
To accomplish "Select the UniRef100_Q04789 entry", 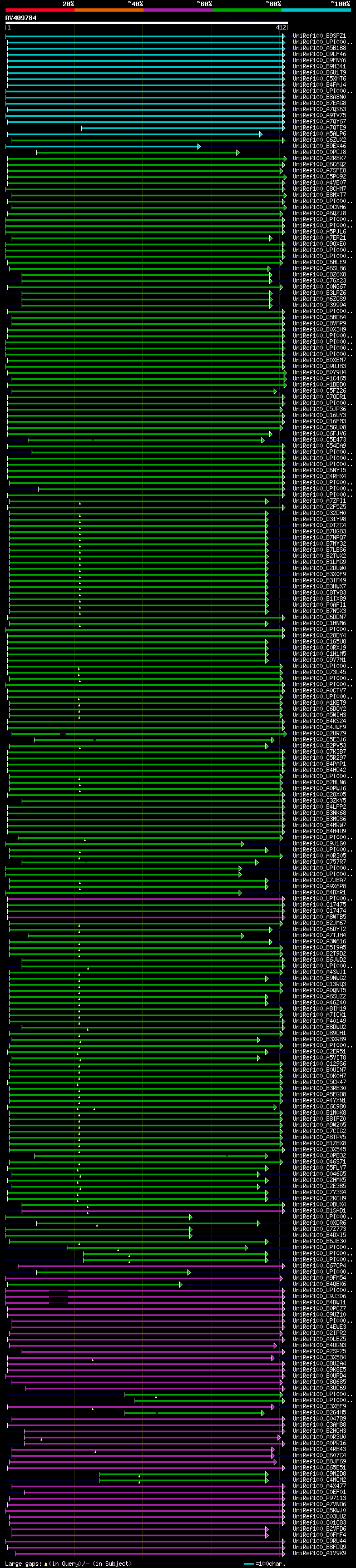I will tap(319, 1418).
